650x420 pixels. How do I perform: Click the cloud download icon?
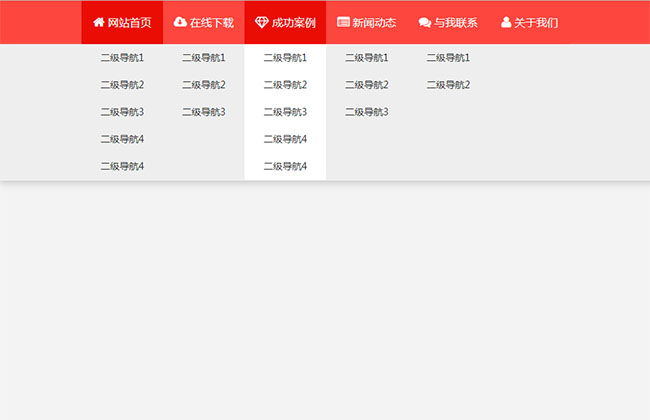pos(180,22)
